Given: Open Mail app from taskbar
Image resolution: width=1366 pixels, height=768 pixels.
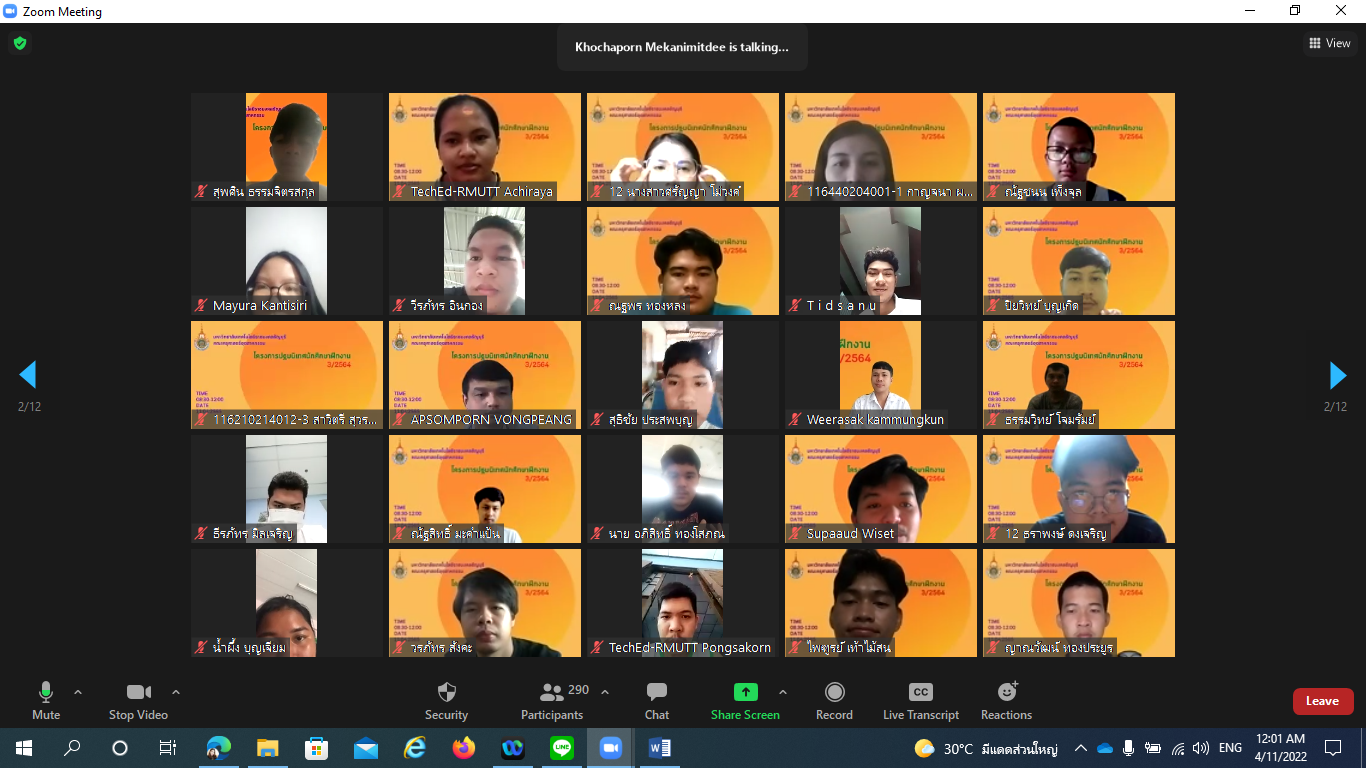Looking at the screenshot, I should point(365,748).
